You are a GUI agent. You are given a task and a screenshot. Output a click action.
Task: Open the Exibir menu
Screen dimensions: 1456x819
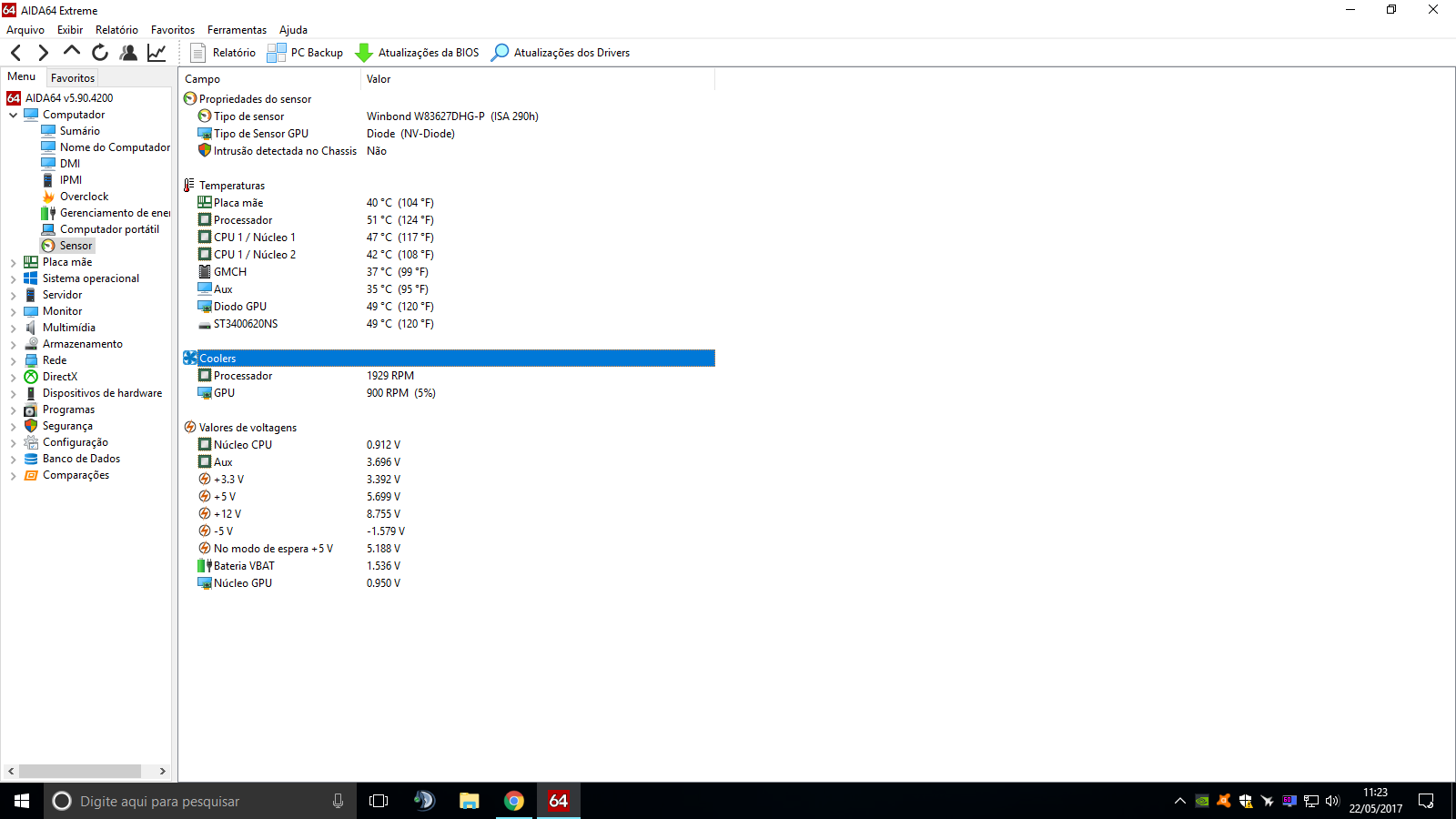point(70,30)
